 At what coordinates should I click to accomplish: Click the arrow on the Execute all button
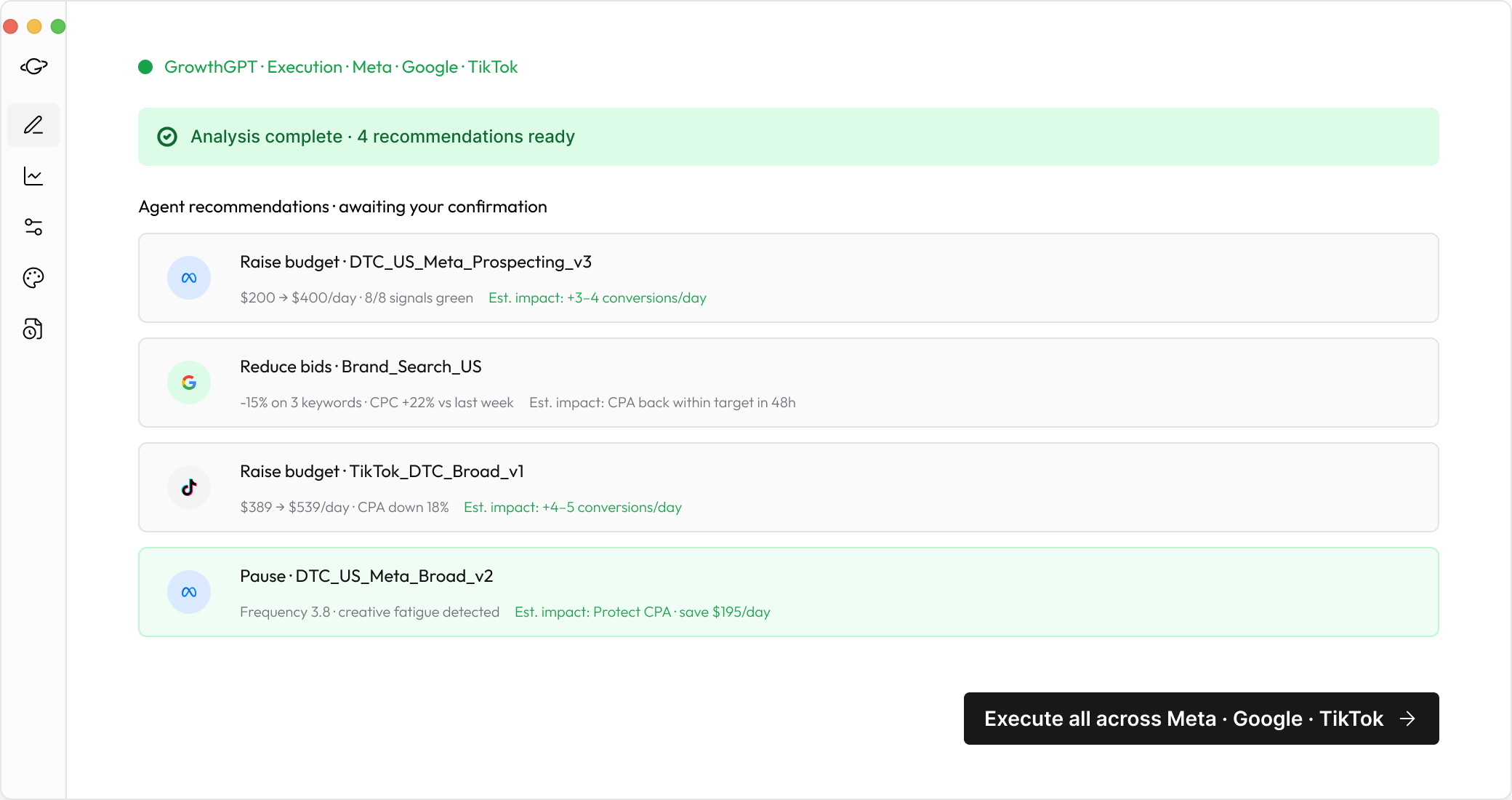click(x=1408, y=719)
